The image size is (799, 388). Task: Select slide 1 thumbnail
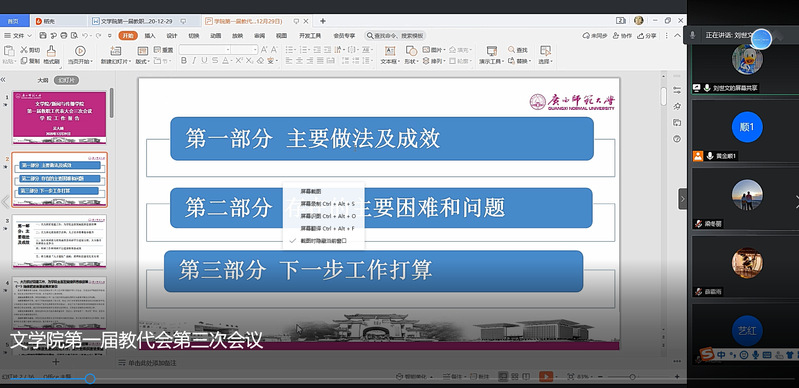(x=59, y=117)
